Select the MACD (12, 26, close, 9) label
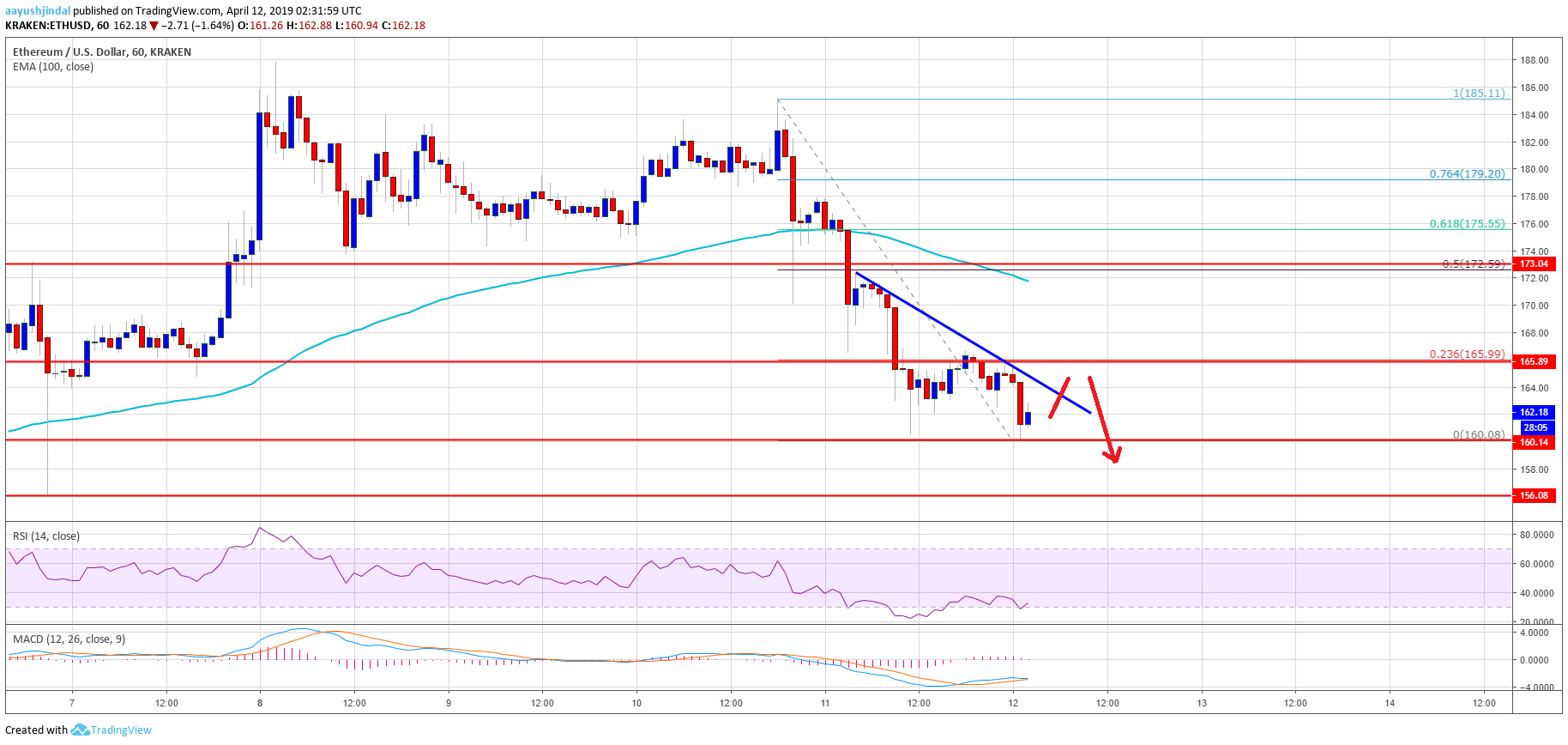 tap(69, 639)
